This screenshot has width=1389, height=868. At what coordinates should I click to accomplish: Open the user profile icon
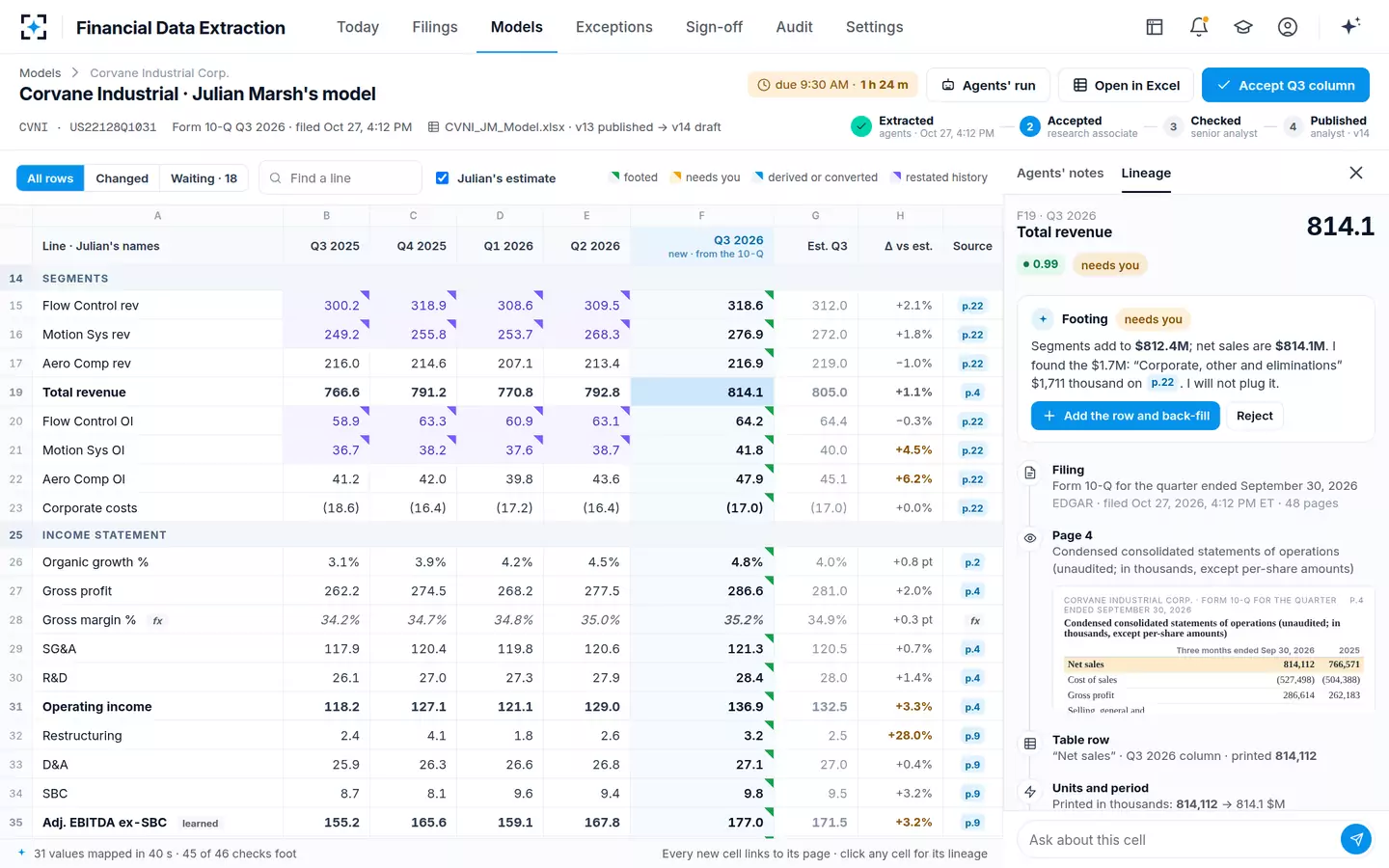tap(1288, 27)
